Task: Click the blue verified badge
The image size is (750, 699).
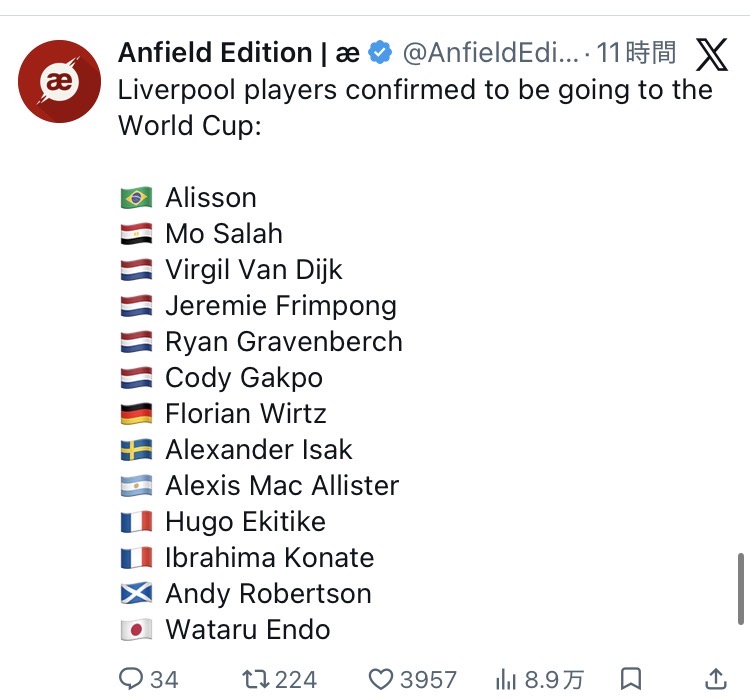Action: coord(380,52)
